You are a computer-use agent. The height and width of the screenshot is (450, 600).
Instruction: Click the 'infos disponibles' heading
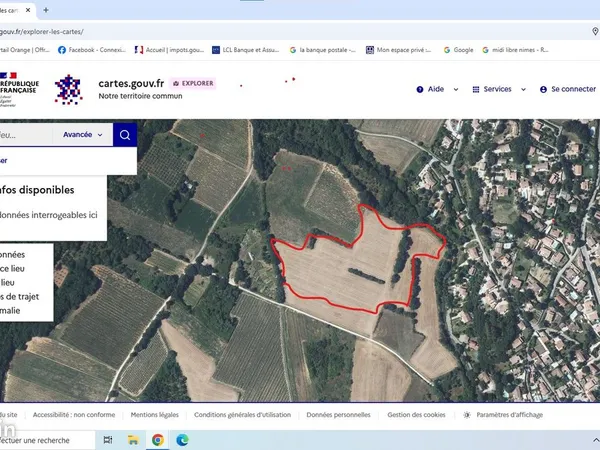tap(37, 190)
